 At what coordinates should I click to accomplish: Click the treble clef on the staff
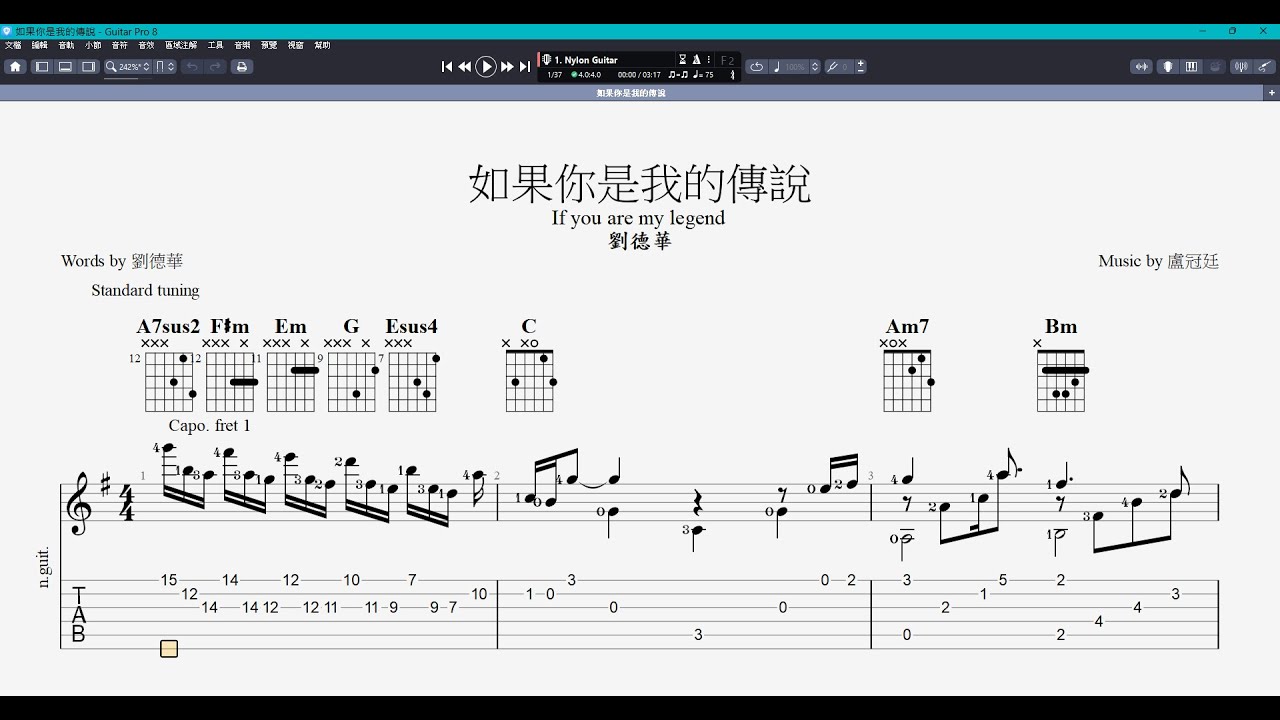pos(78,503)
